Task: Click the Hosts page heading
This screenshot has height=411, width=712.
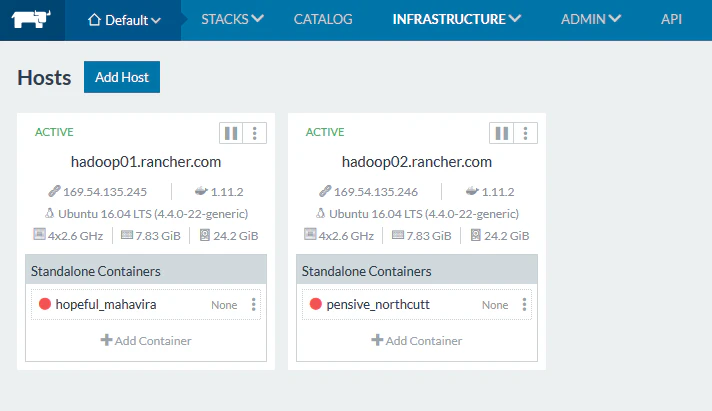Action: (44, 78)
